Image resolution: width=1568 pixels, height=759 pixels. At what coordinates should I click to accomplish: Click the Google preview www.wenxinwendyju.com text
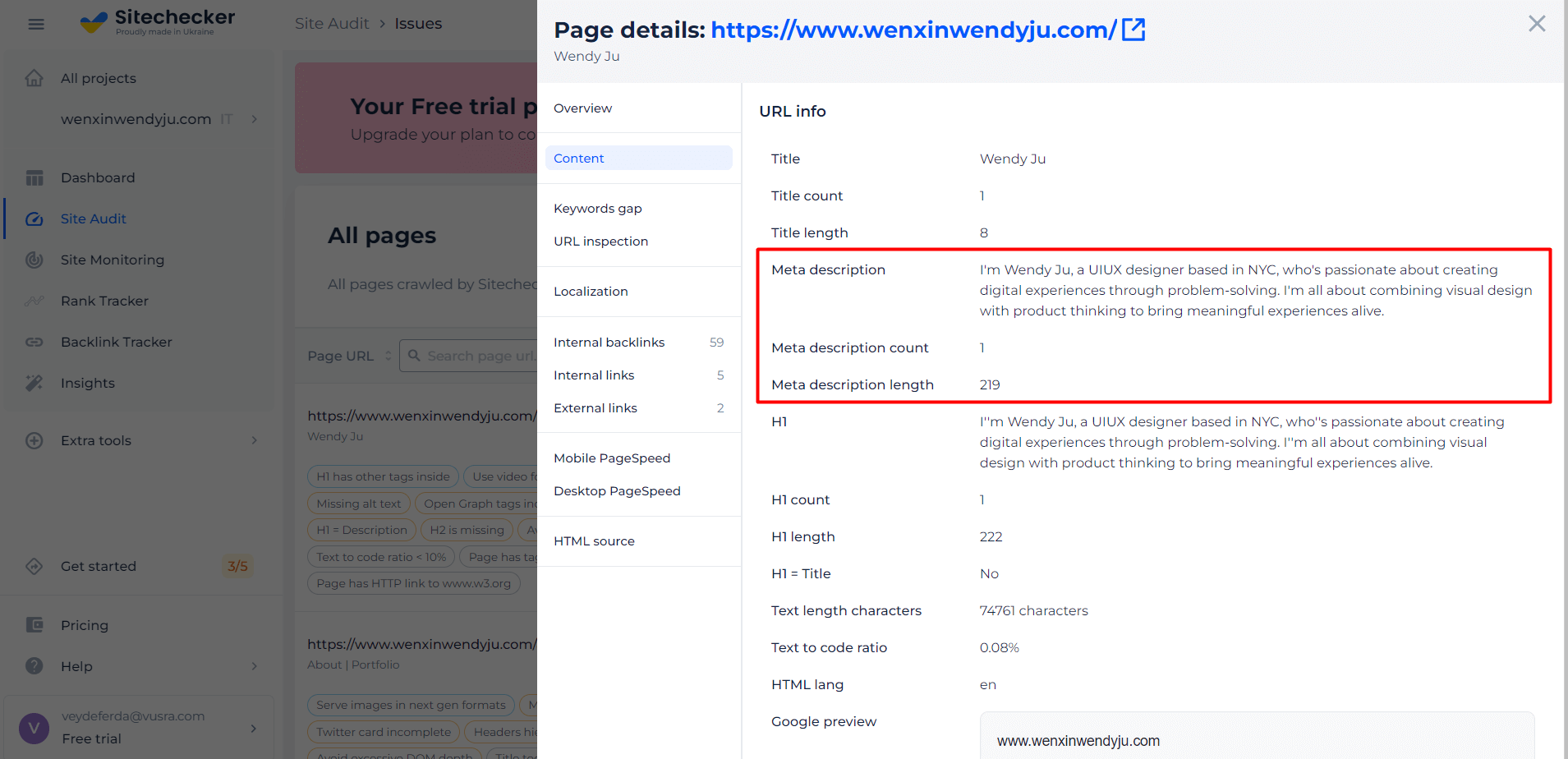click(1078, 741)
